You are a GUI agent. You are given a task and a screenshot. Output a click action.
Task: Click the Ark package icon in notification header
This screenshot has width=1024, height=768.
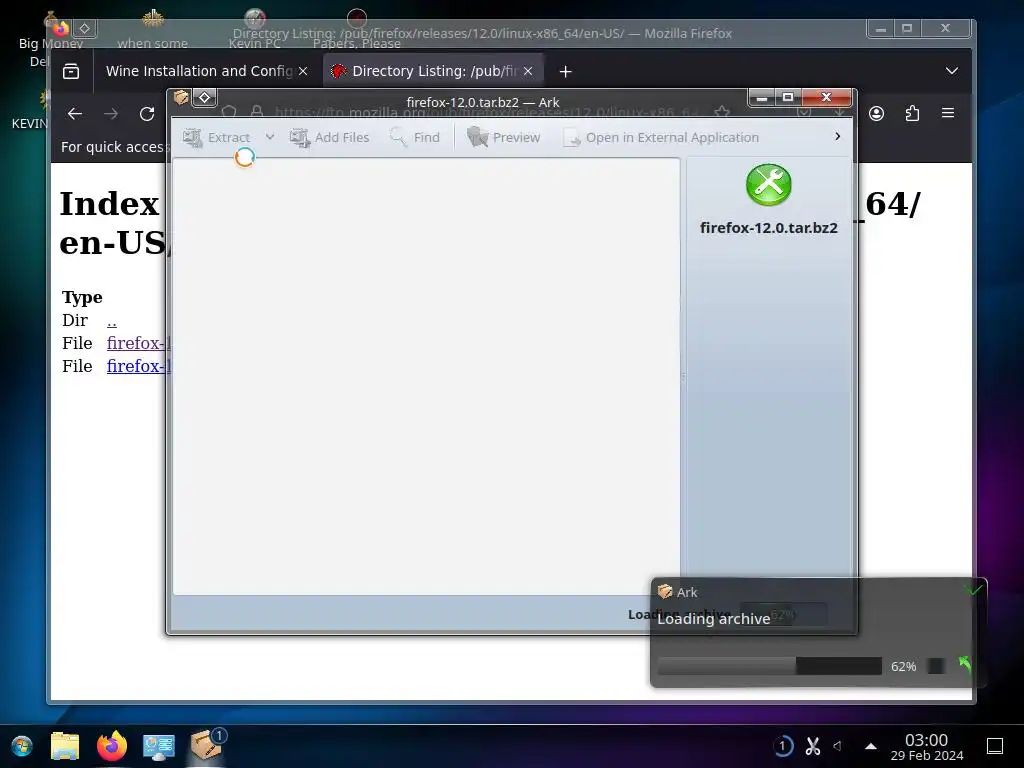click(665, 592)
